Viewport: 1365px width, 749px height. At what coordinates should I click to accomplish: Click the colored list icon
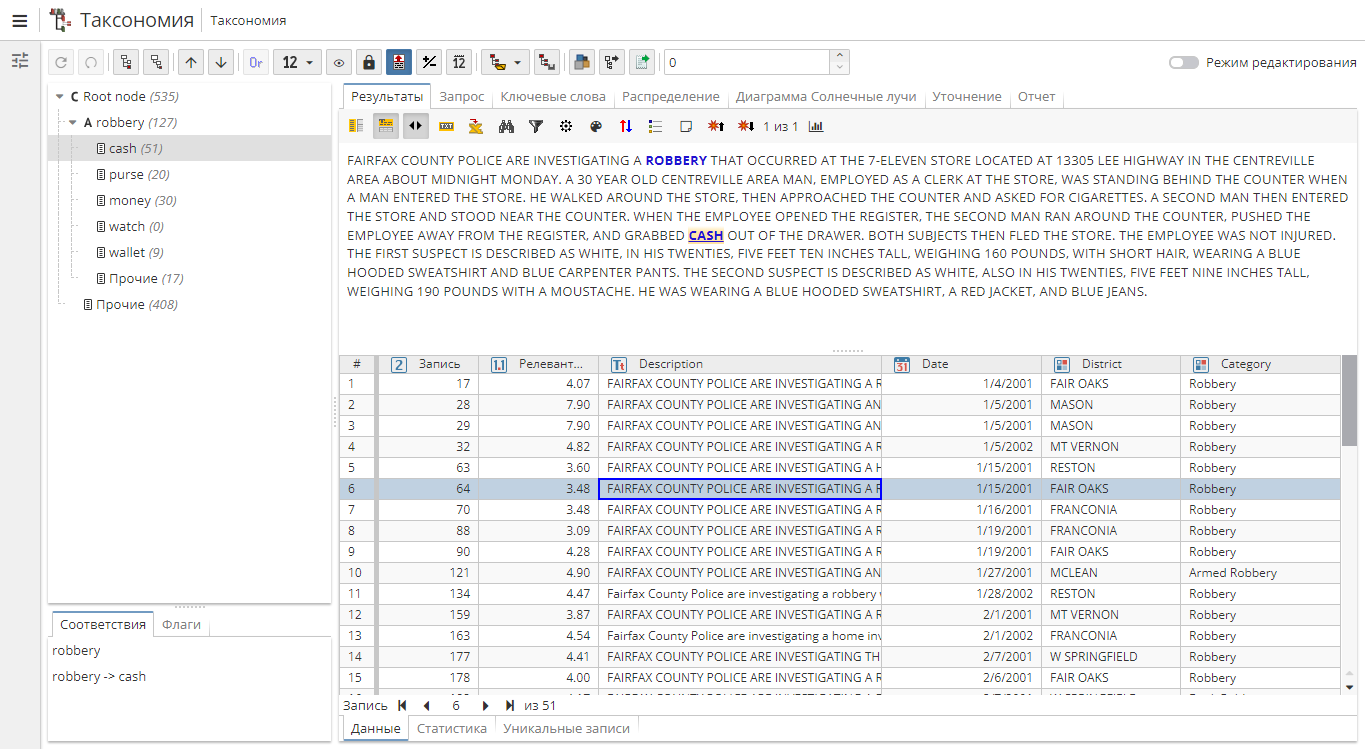tap(656, 126)
